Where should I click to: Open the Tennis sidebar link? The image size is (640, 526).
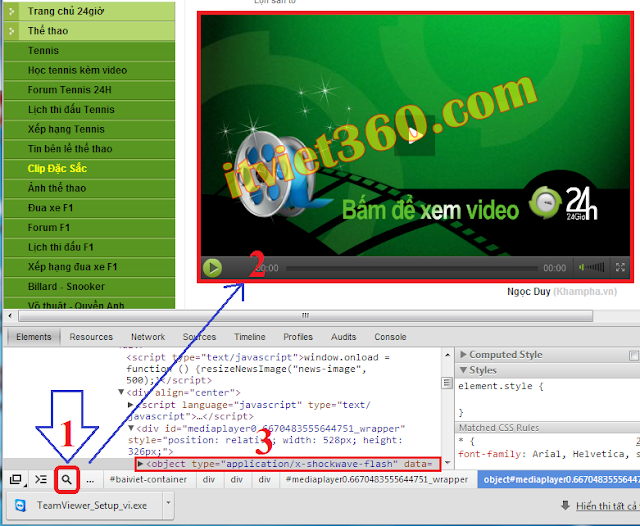[x=89, y=51]
